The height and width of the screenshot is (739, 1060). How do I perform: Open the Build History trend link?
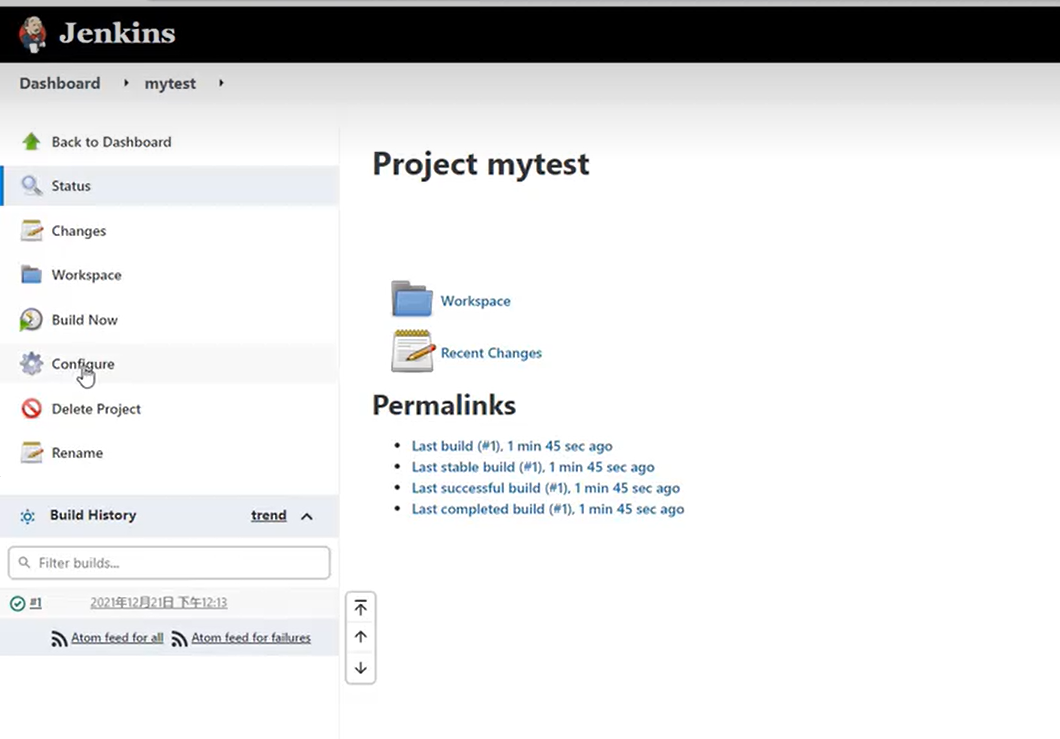(268, 516)
